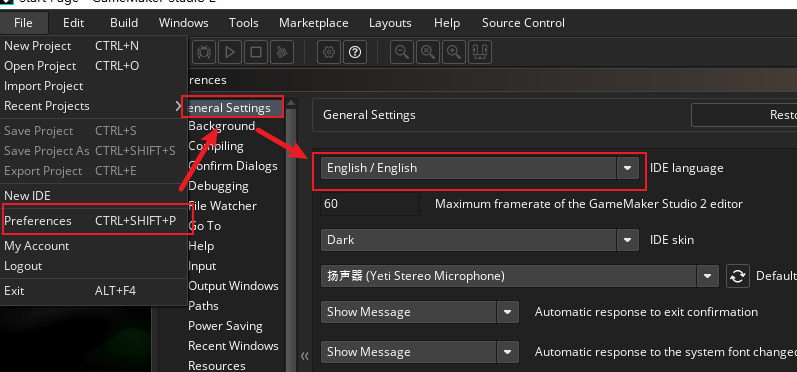Expand the IDE skin dropdown arrow
The width and height of the screenshot is (797, 372).
[x=628, y=240]
